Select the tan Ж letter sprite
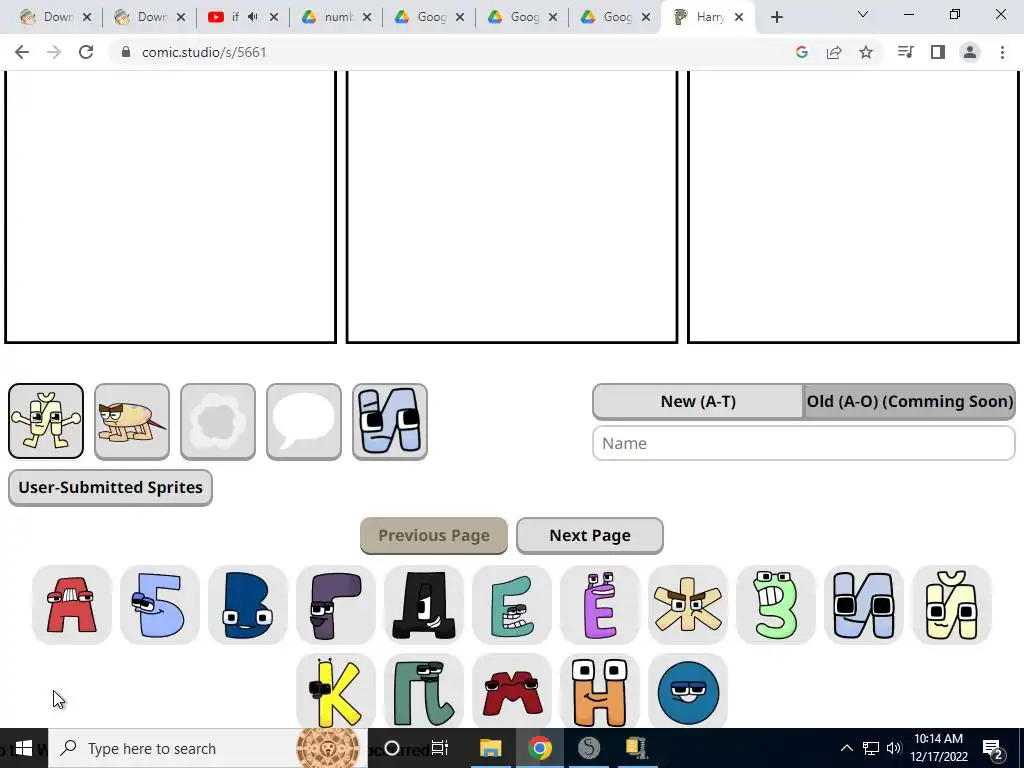The width and height of the screenshot is (1024, 768). click(x=688, y=605)
